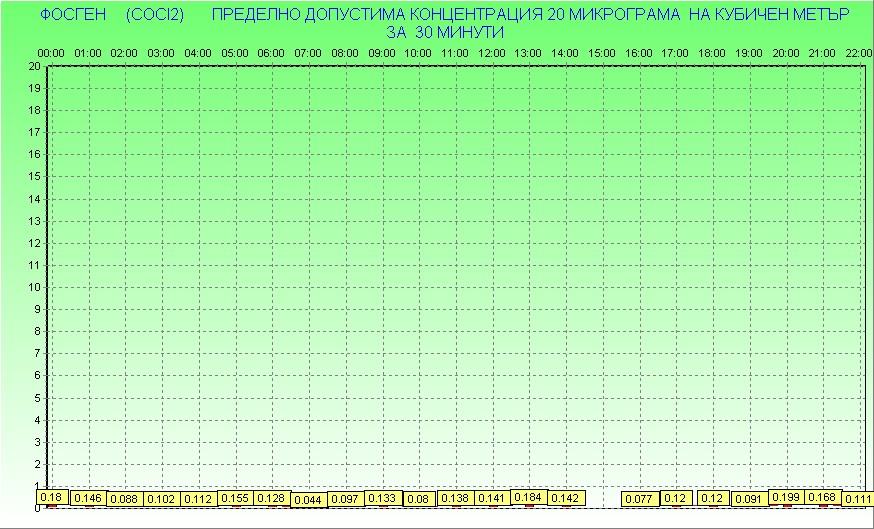
Task: Click the 0.18 data label
Action: click(x=51, y=497)
